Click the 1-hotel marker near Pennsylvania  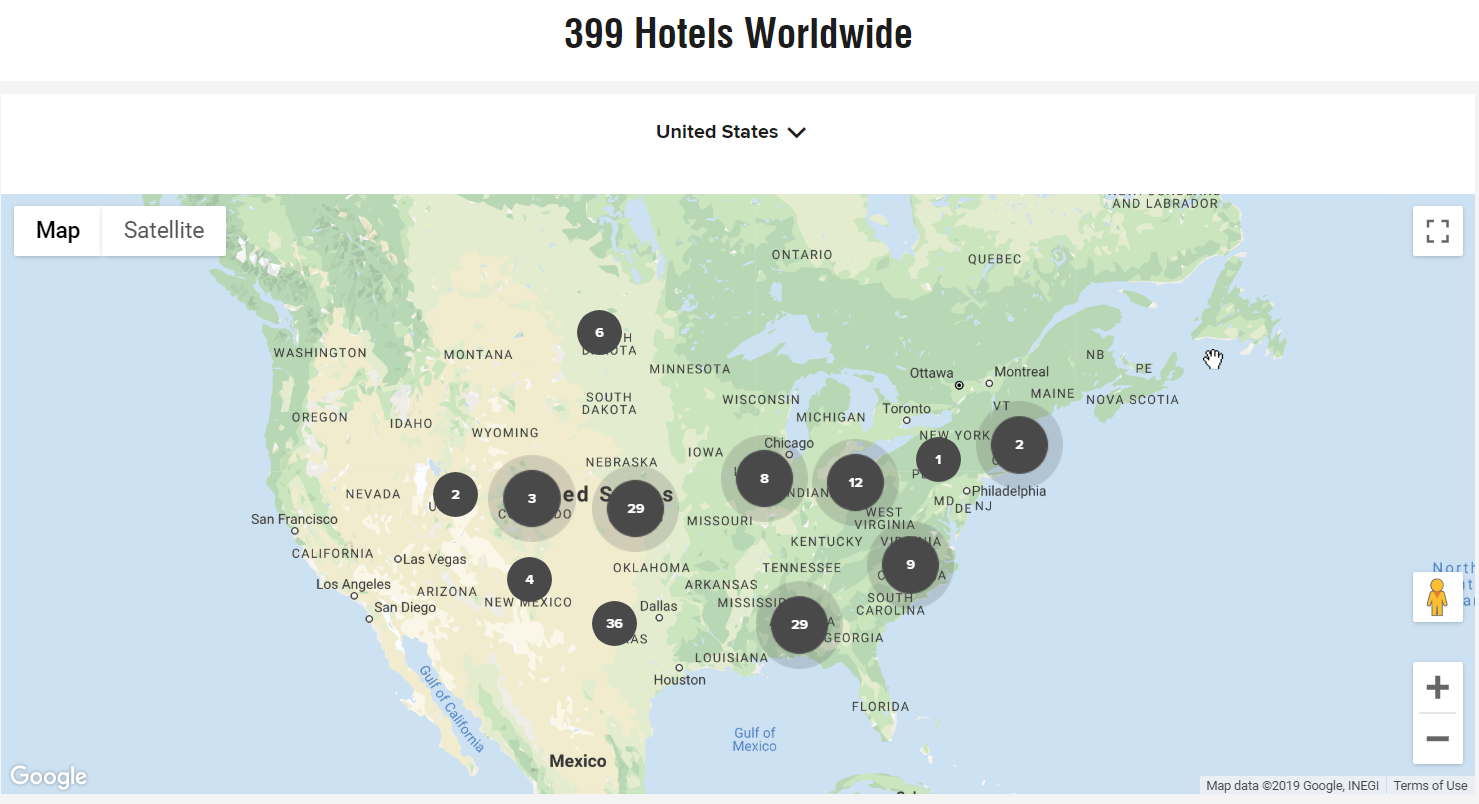(937, 460)
